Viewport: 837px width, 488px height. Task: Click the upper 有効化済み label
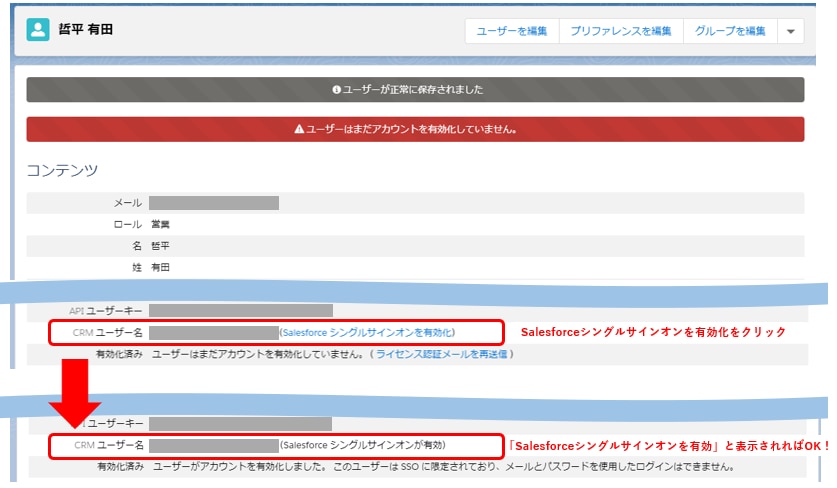coord(119,354)
